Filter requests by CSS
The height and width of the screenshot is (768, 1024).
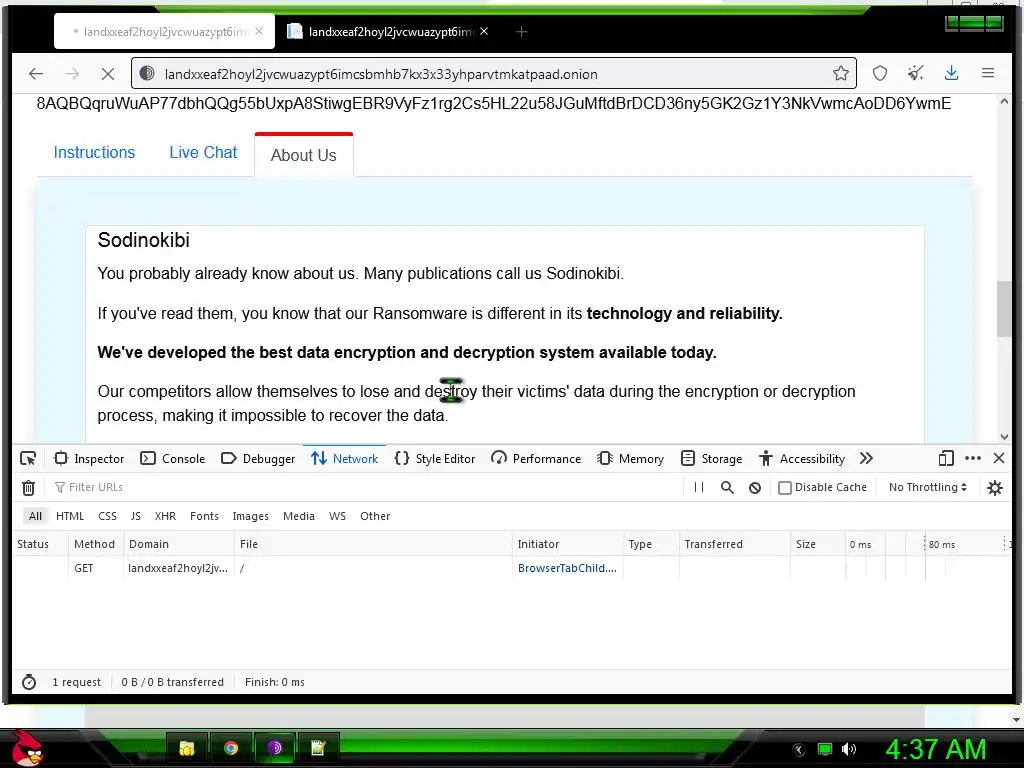tap(107, 516)
